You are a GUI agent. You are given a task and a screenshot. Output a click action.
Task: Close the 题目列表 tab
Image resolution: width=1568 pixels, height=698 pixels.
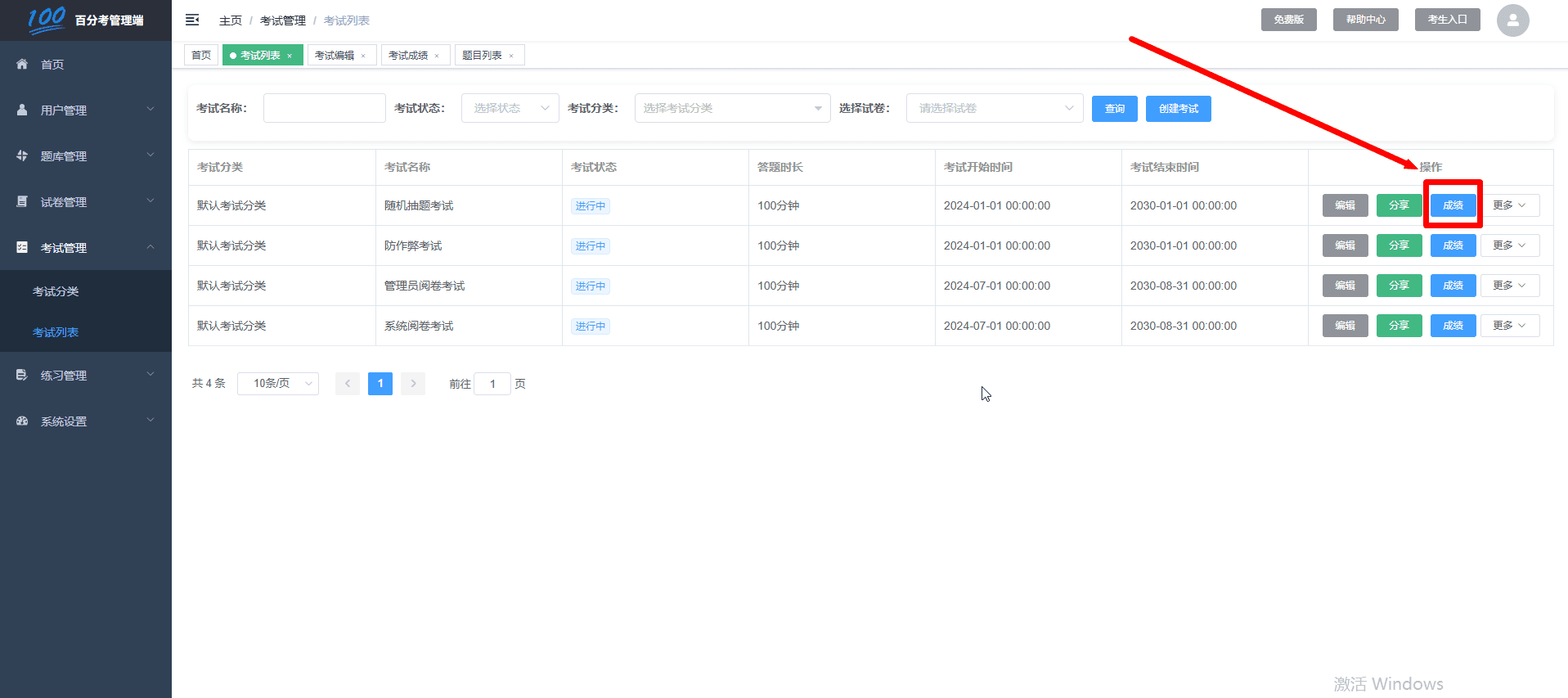[511, 56]
